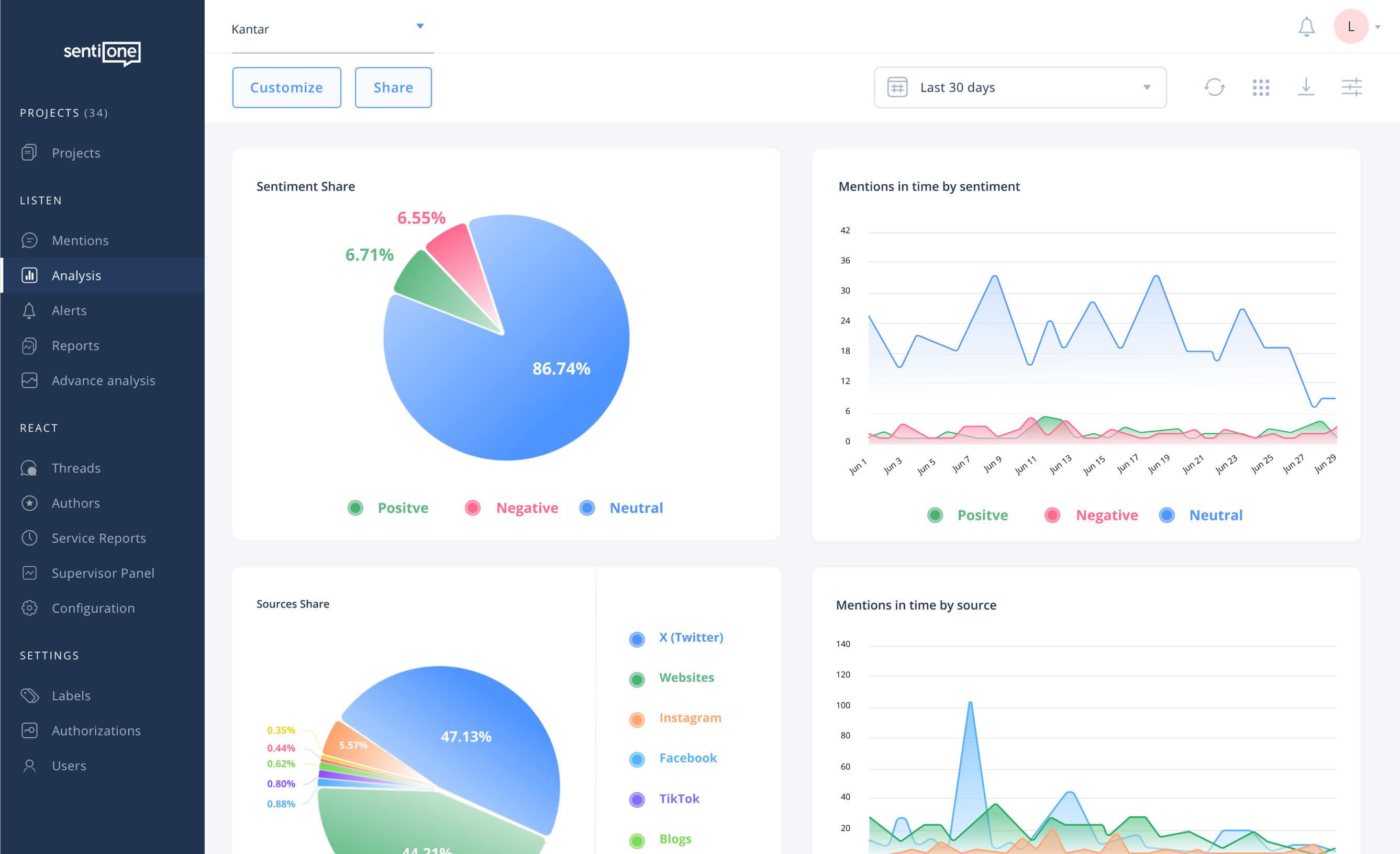Click the Share button

pyautogui.click(x=393, y=87)
